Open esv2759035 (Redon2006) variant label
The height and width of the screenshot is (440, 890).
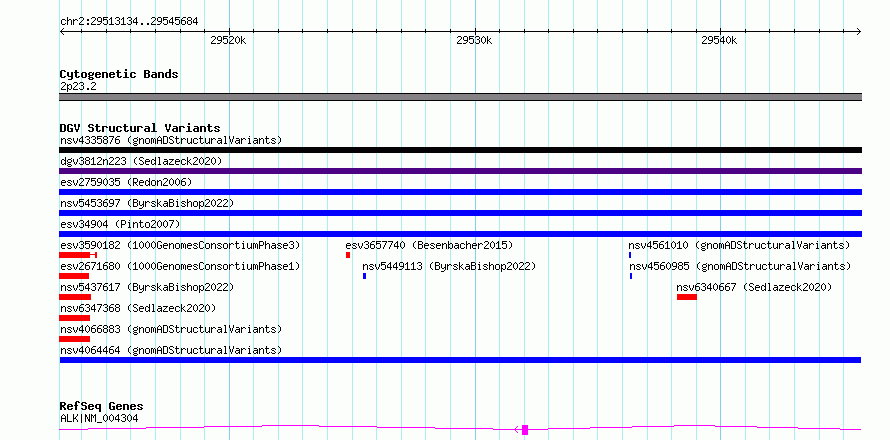coord(126,182)
